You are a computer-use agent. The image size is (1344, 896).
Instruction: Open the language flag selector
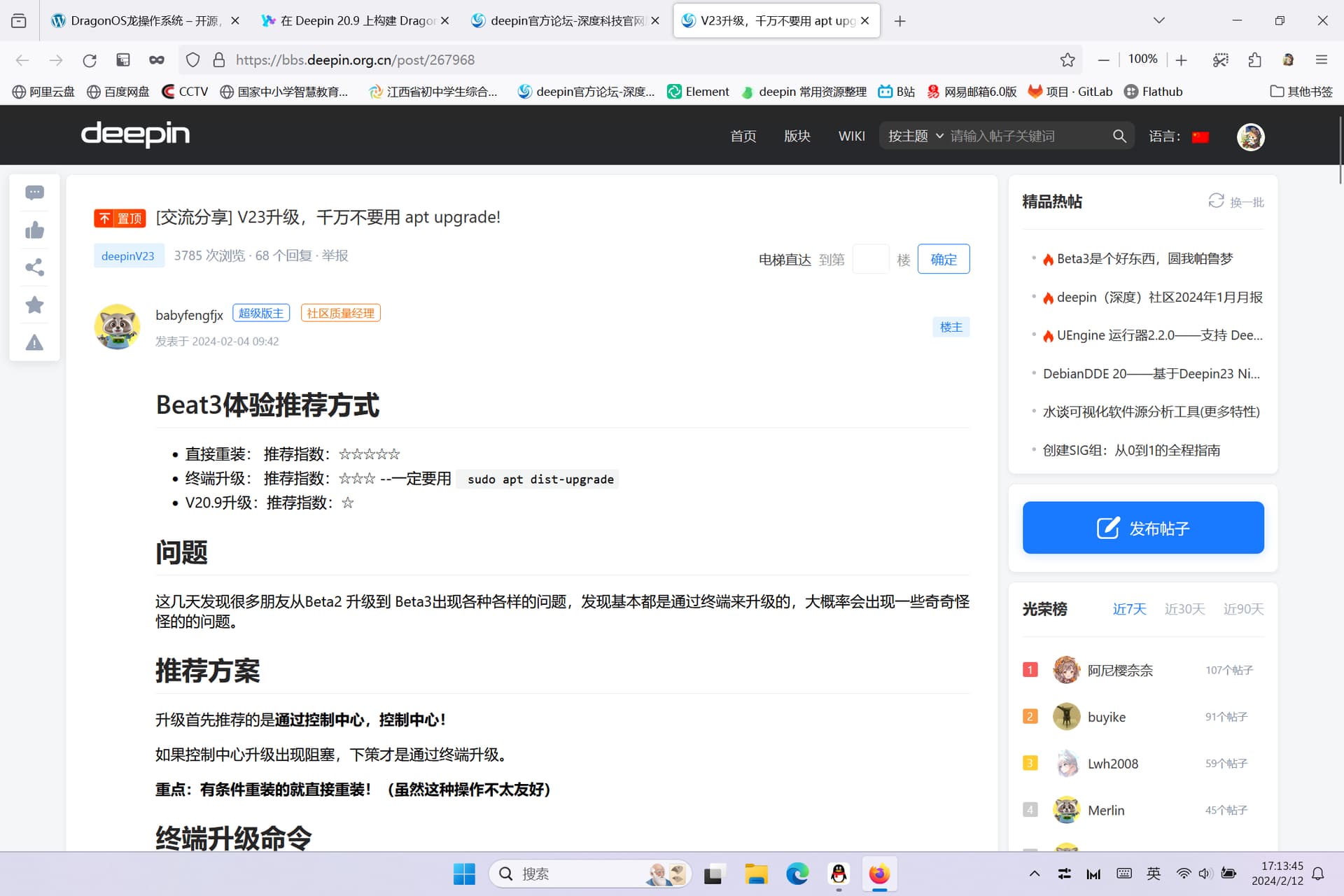pyautogui.click(x=1200, y=136)
